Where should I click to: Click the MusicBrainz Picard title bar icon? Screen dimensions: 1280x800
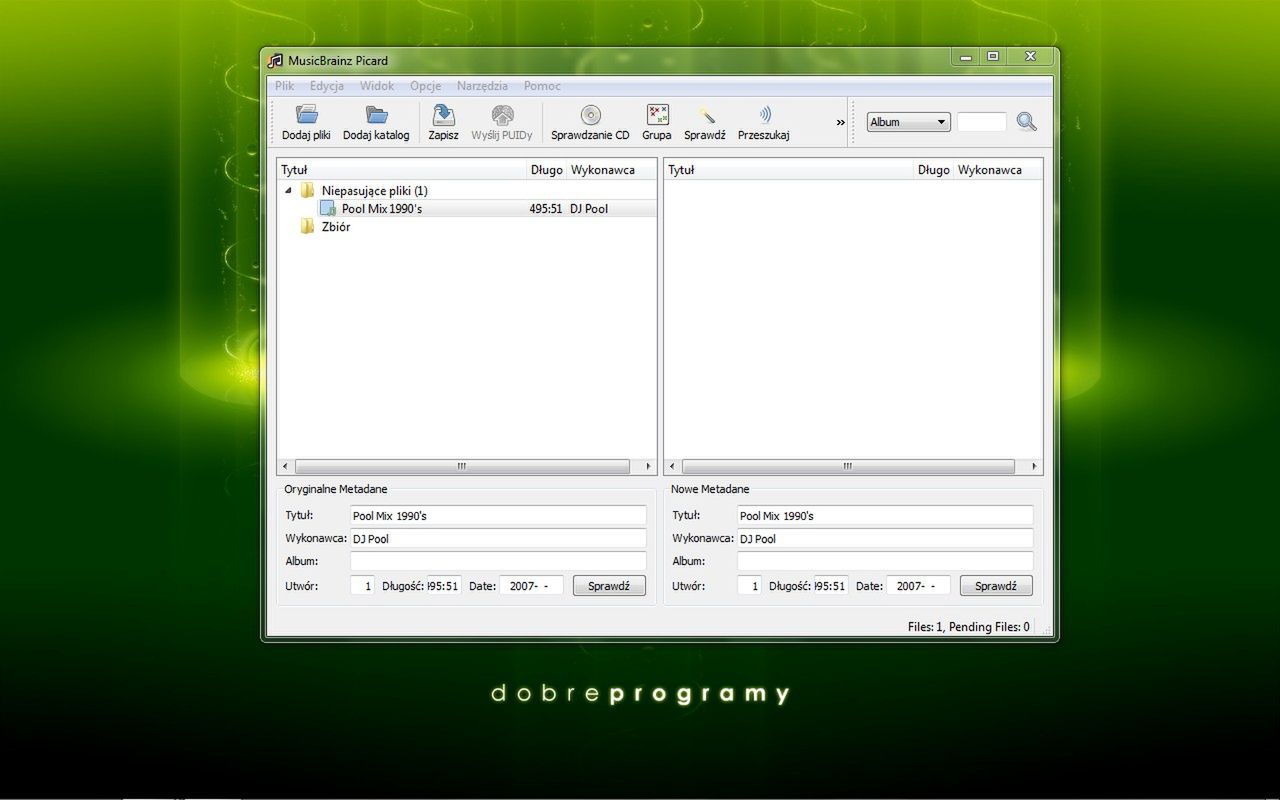pos(276,60)
